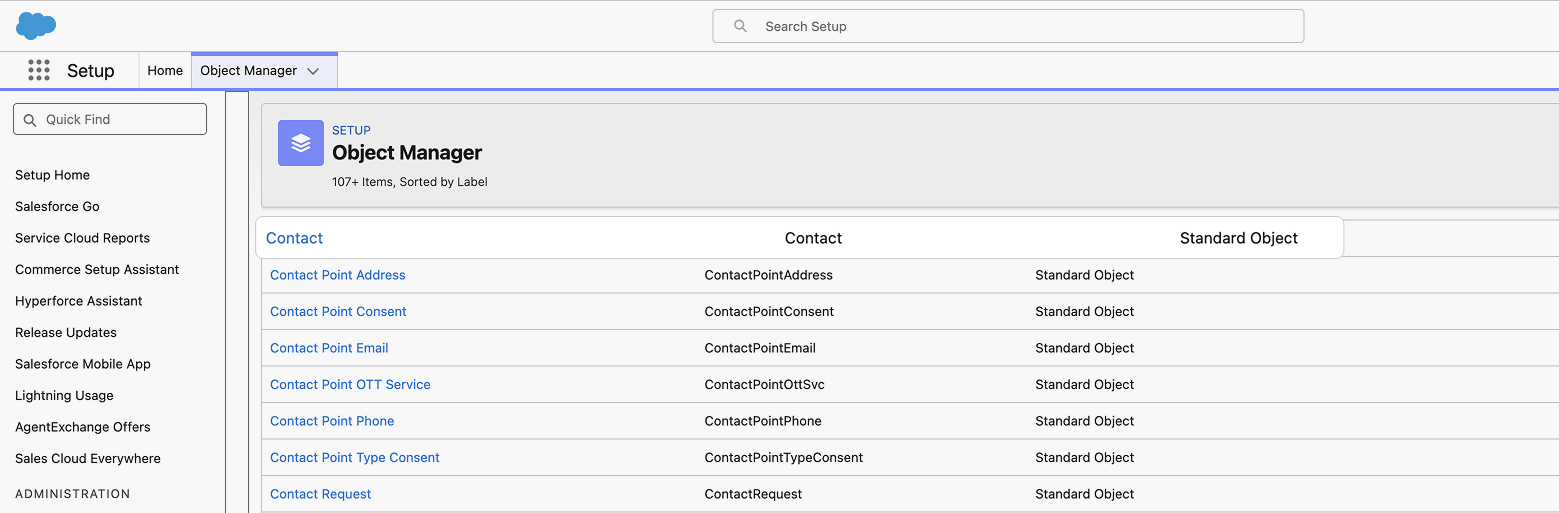Open the Contact Point Address link
Image resolution: width=1559 pixels, height=513 pixels.
coord(338,275)
